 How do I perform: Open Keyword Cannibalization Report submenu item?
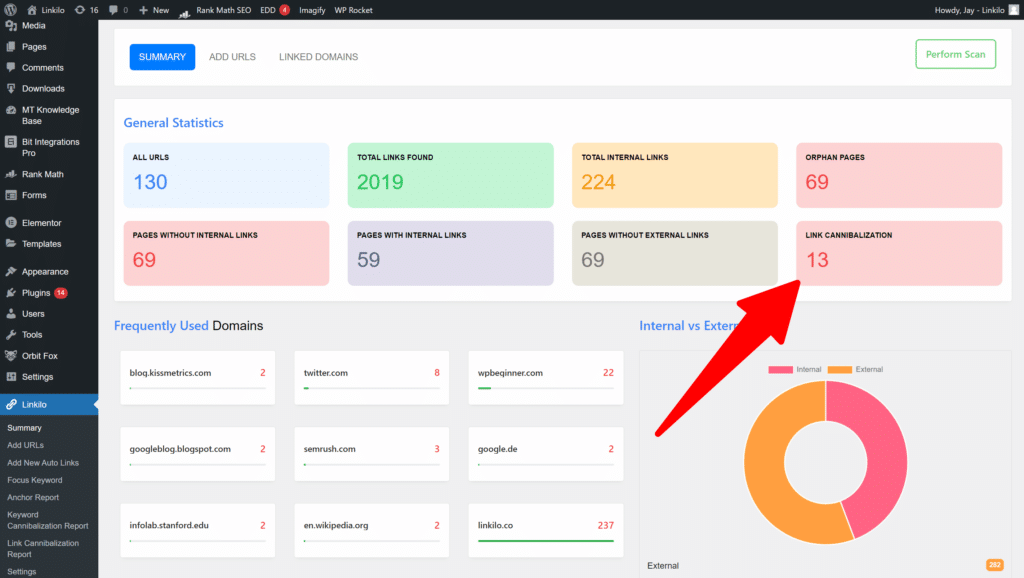click(48, 520)
